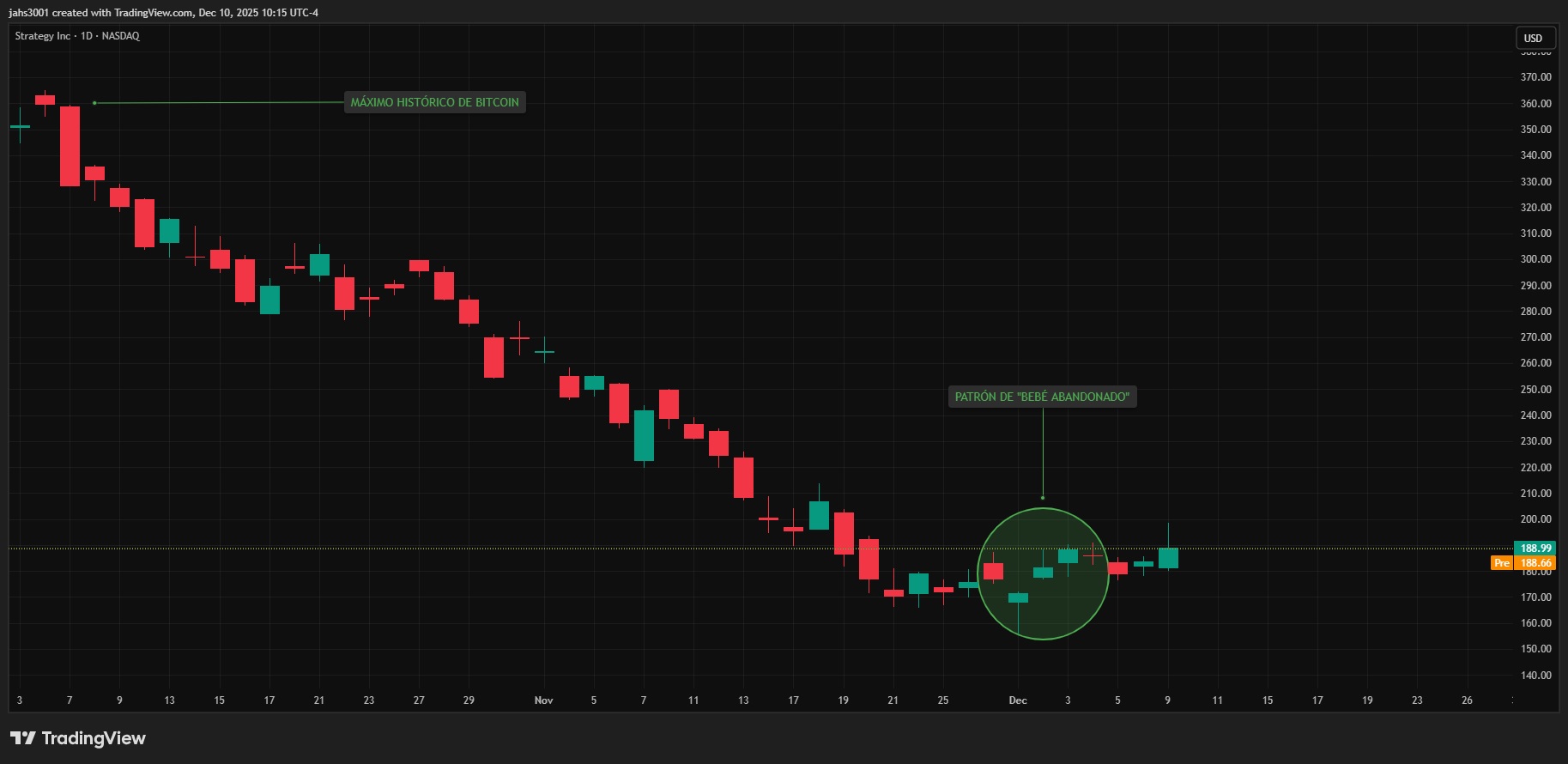Click the anchor dot of the Bitcoin high annotation line
The width and height of the screenshot is (1568, 764).
(x=94, y=103)
